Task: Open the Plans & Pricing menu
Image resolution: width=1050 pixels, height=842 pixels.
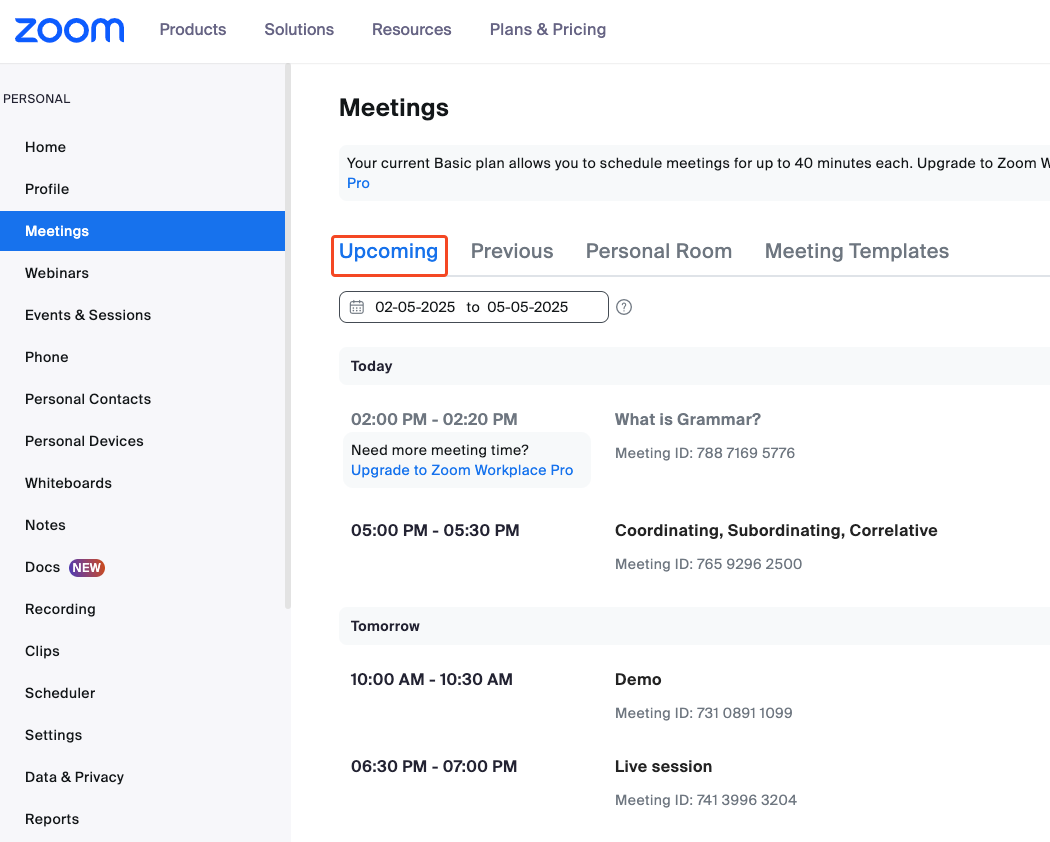Action: point(547,30)
